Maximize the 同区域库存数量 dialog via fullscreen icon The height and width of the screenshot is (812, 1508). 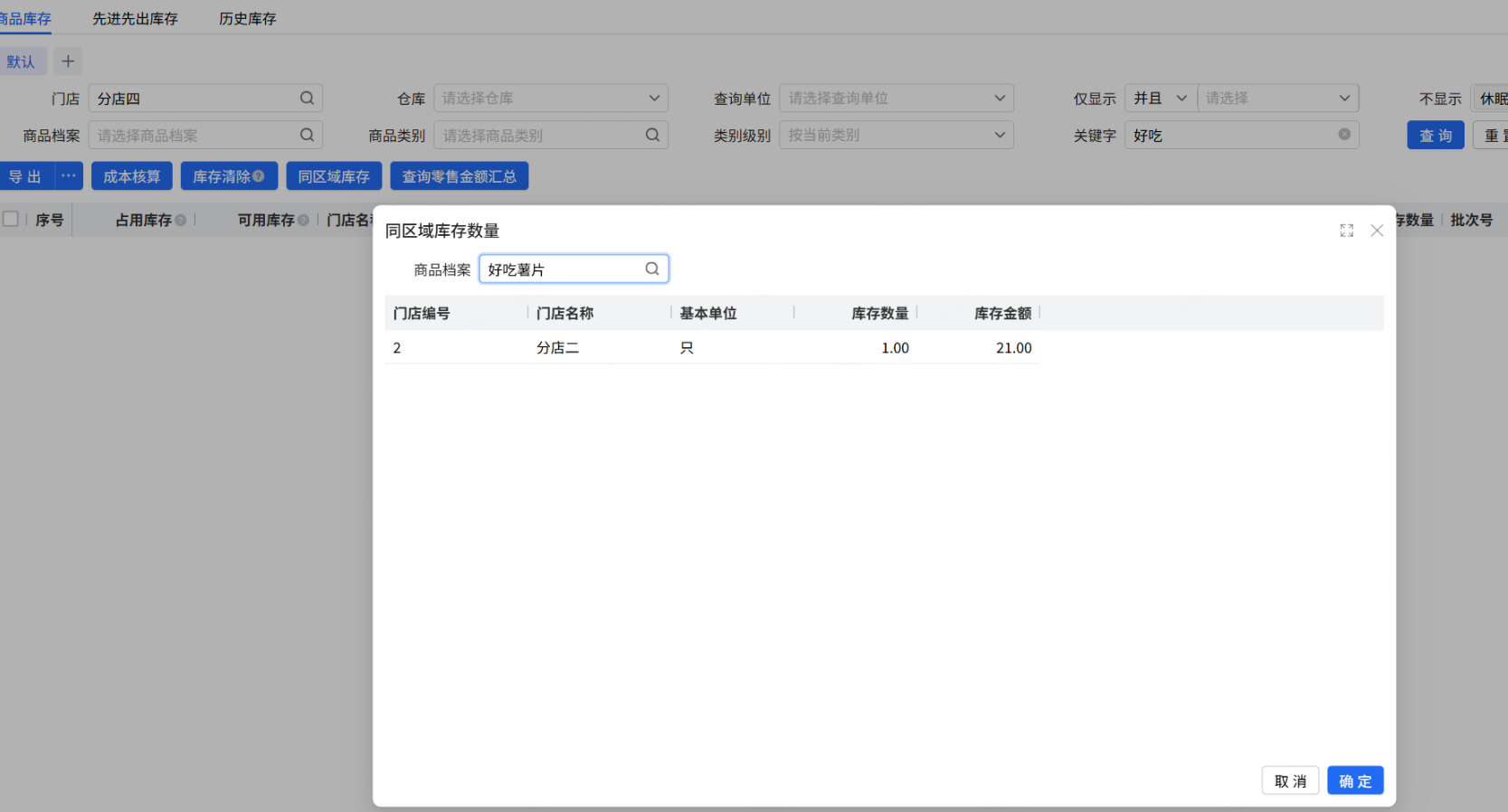[1347, 231]
